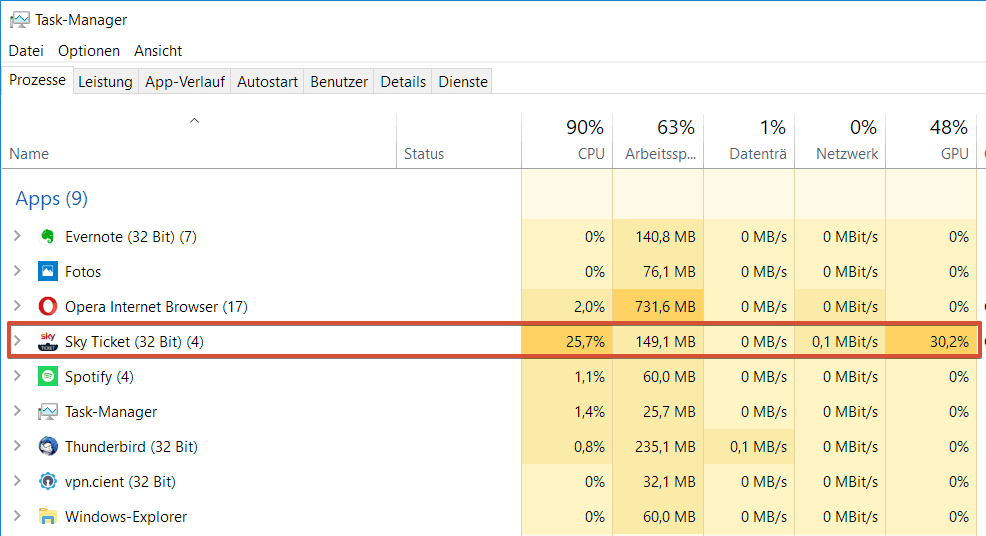Viewport: 986px width, 536px height.
Task: Click the vpn.cient app icon
Action: (48, 481)
